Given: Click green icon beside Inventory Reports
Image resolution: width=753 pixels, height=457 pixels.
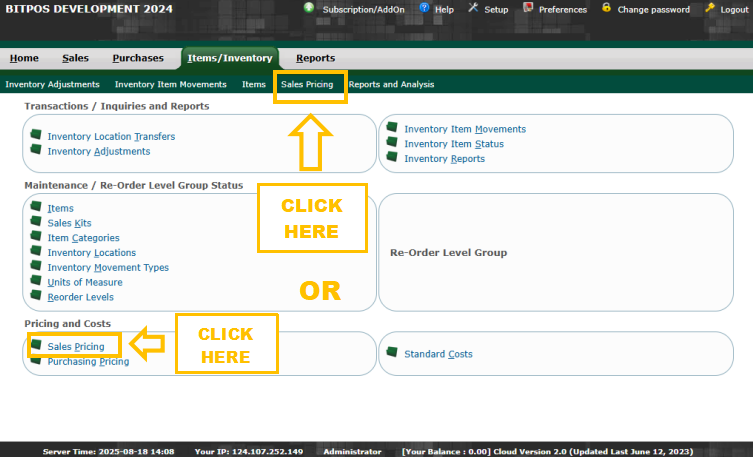Looking at the screenshot, I should [392, 156].
